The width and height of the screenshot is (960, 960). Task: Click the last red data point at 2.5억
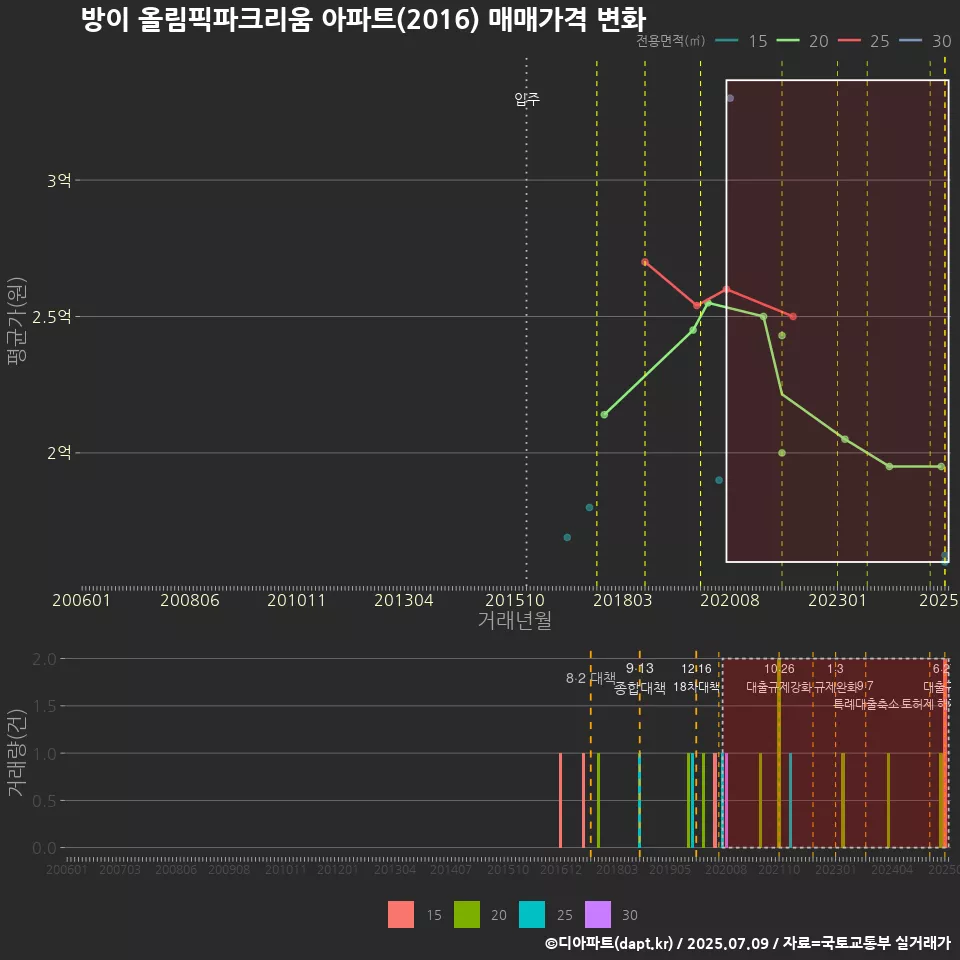(x=793, y=317)
